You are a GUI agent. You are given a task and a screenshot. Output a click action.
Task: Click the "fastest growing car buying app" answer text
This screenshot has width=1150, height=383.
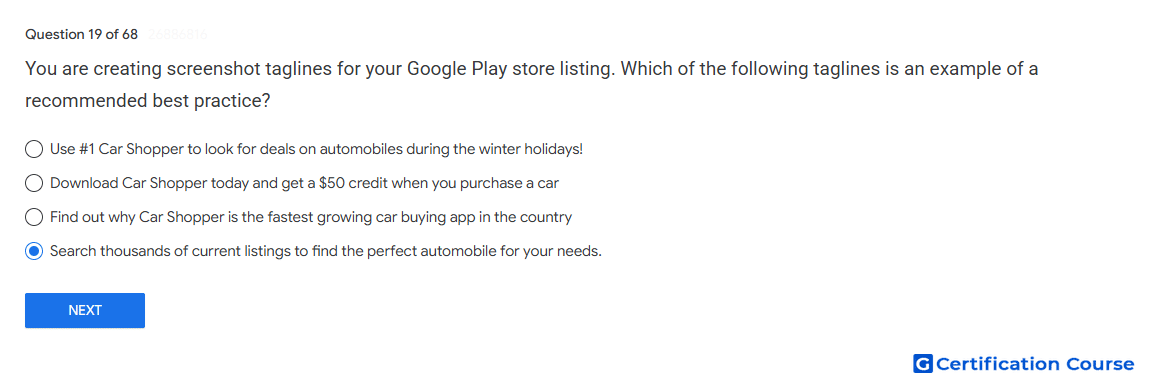click(x=311, y=217)
